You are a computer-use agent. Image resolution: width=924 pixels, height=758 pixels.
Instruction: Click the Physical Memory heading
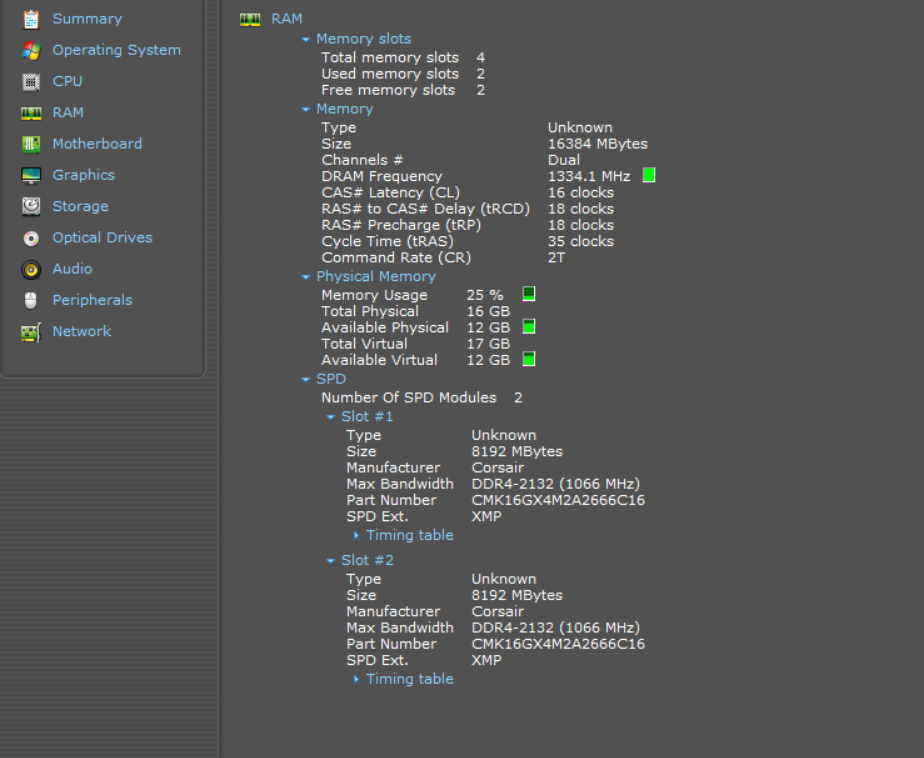(376, 276)
